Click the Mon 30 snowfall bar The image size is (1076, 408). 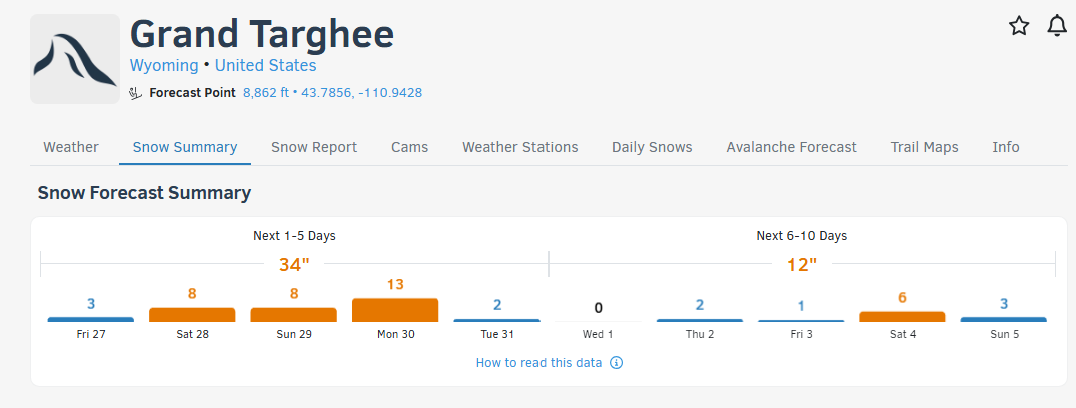[x=395, y=310]
